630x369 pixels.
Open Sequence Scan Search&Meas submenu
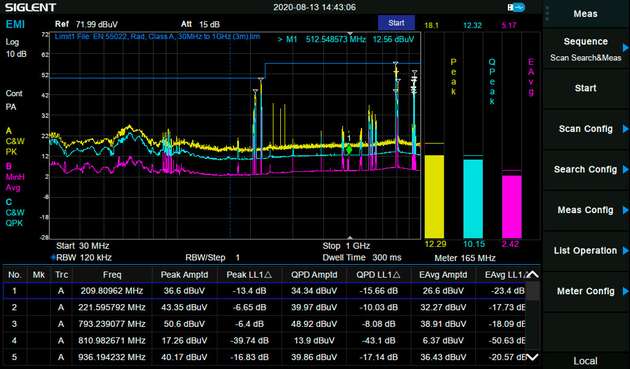click(x=585, y=49)
